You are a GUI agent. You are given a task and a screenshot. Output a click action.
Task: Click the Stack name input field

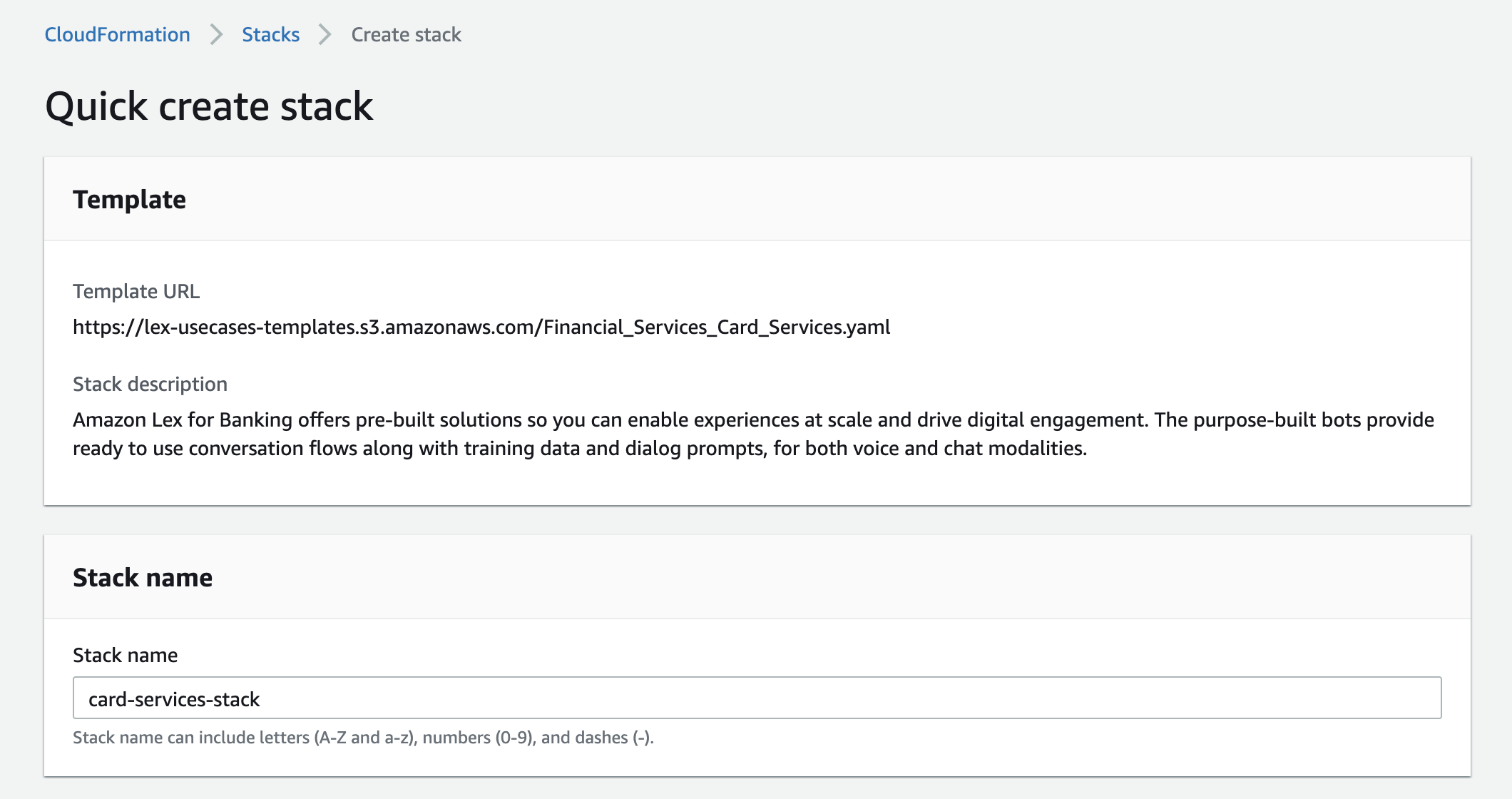[756, 698]
